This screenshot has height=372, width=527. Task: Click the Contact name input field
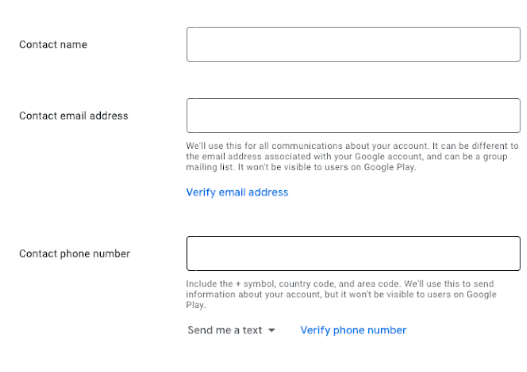pyautogui.click(x=353, y=44)
